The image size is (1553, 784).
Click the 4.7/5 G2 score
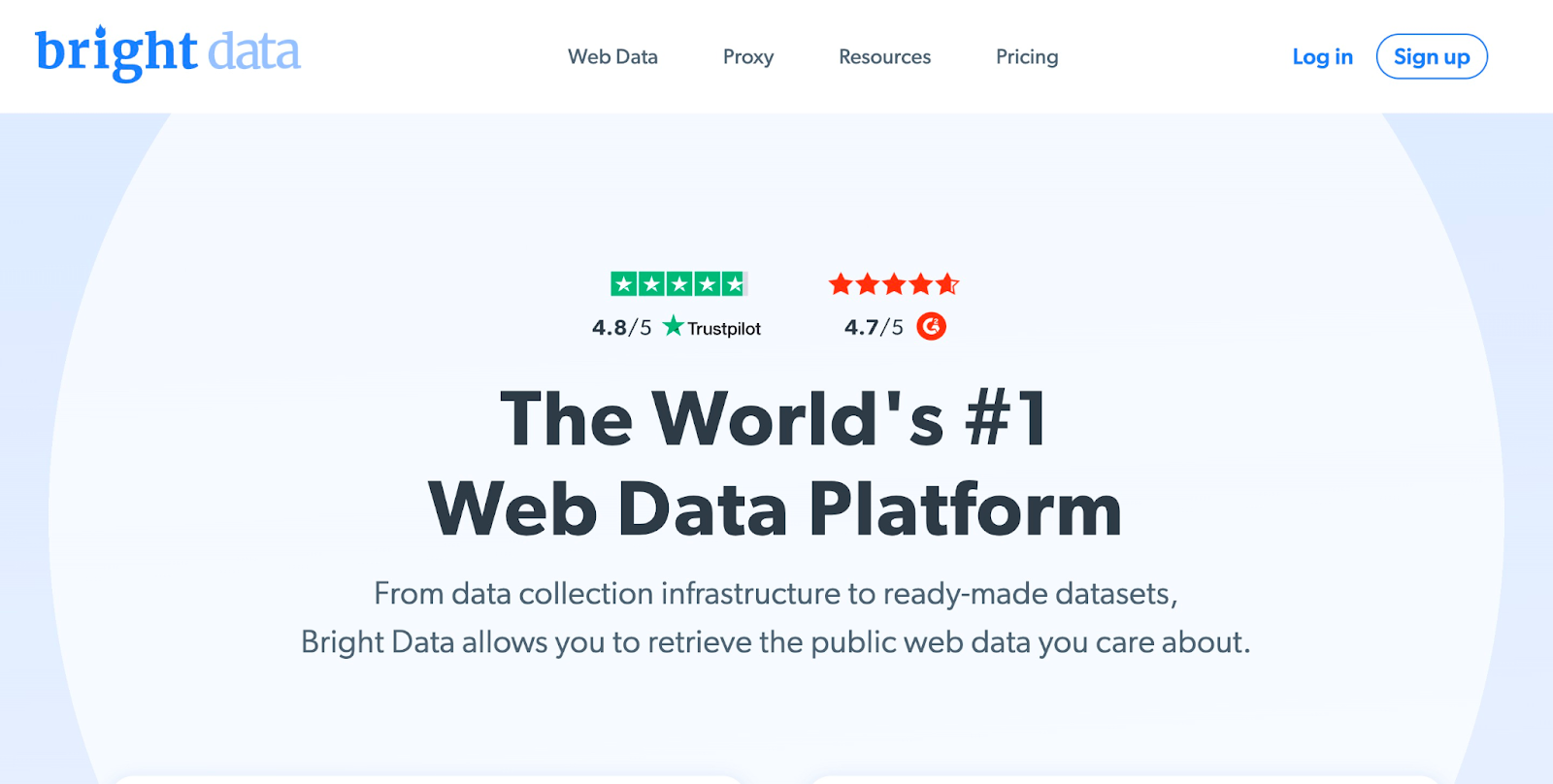click(x=874, y=328)
